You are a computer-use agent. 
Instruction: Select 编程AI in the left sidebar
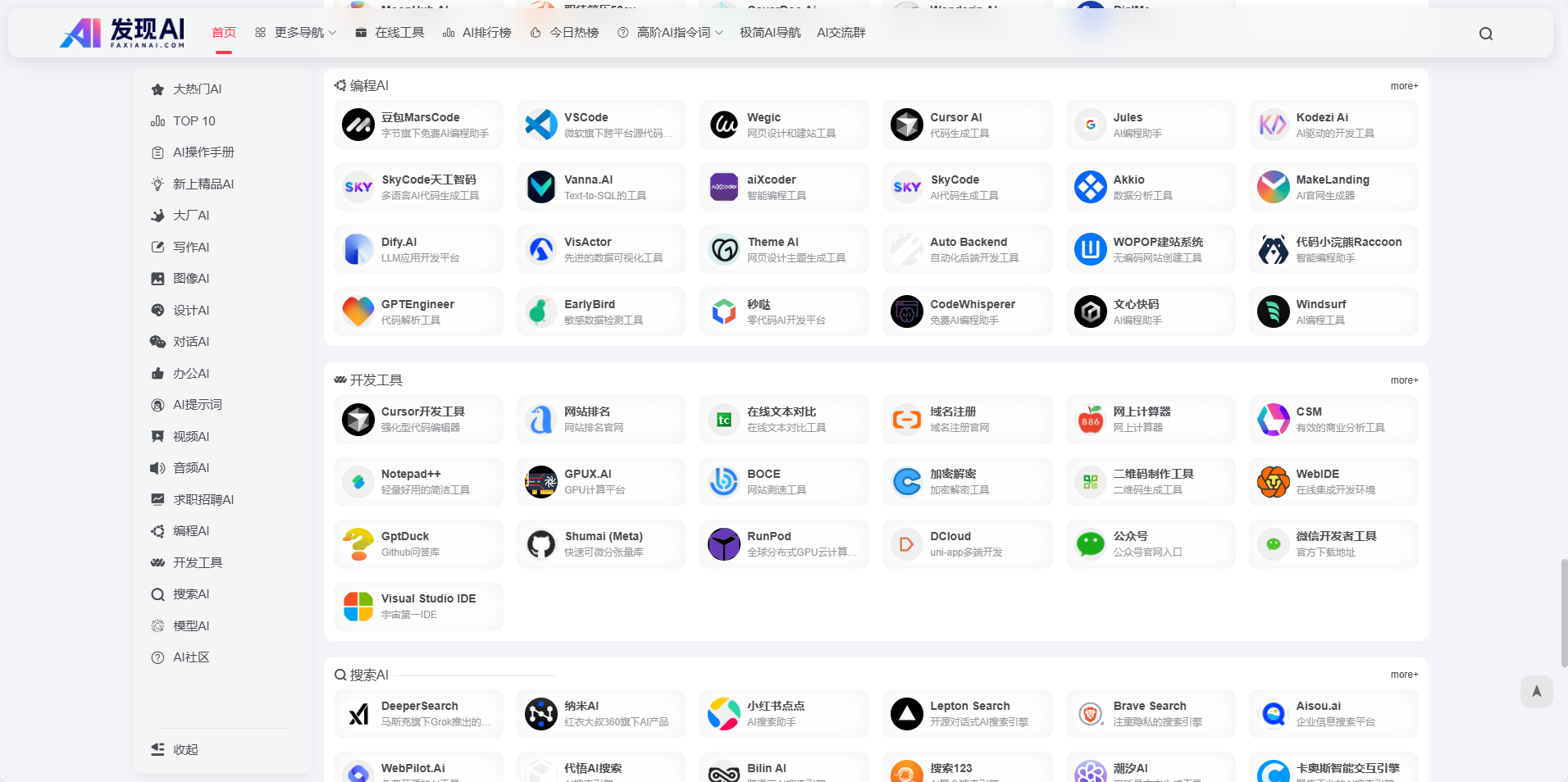click(190, 531)
